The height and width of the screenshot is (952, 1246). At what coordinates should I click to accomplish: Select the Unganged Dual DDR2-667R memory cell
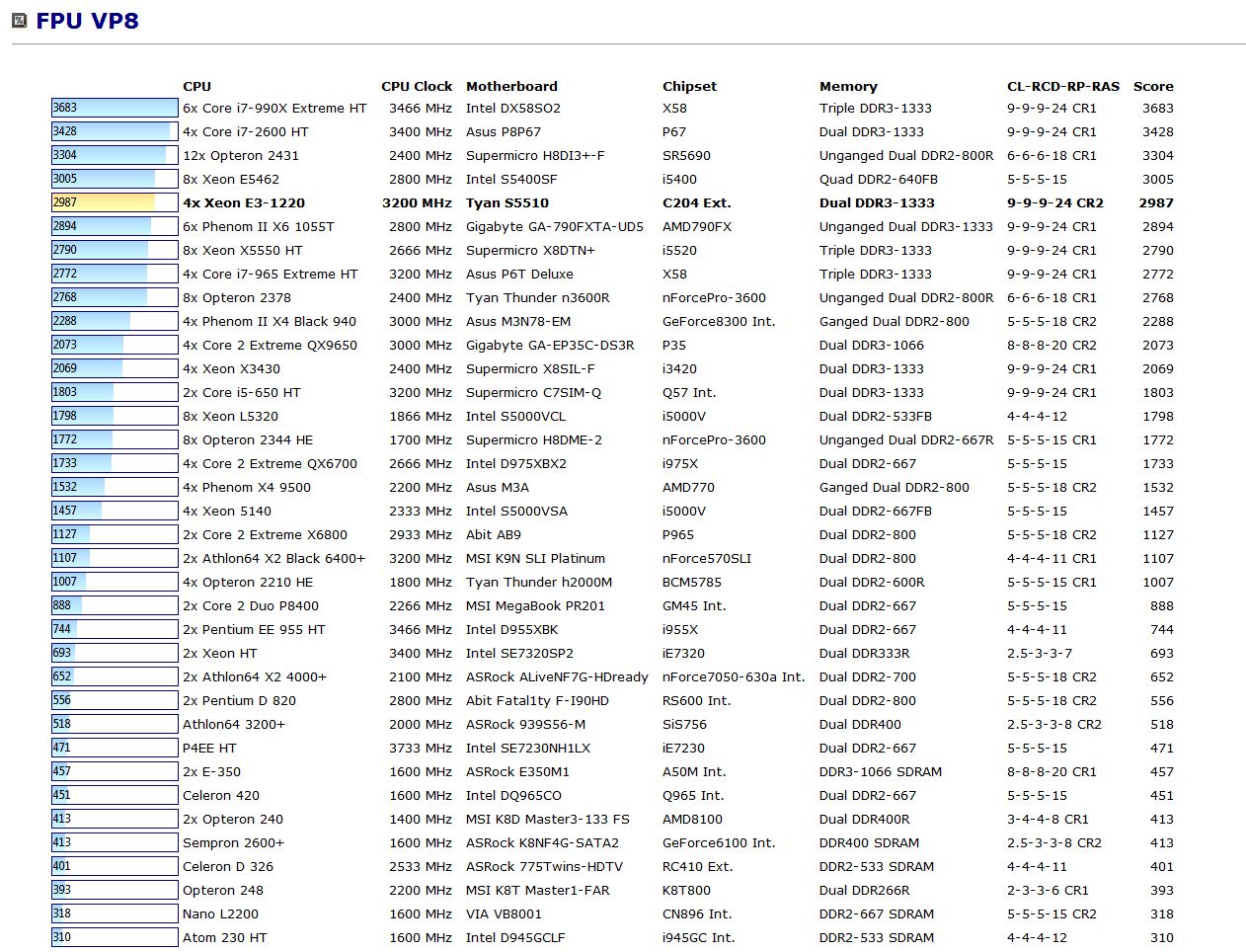pyautogui.click(x=906, y=439)
